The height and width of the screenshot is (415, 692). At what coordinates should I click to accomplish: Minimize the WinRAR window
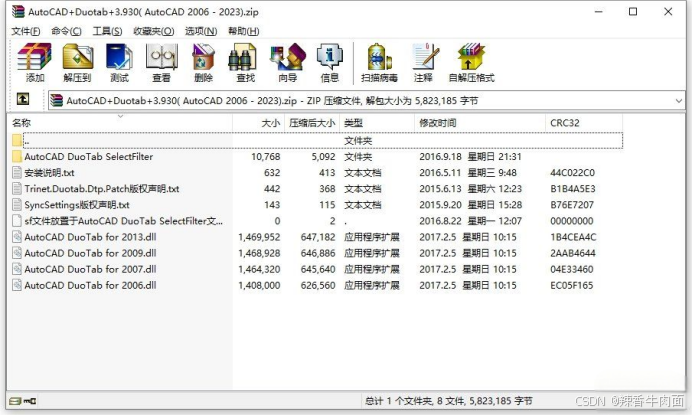pyautogui.click(x=598, y=12)
